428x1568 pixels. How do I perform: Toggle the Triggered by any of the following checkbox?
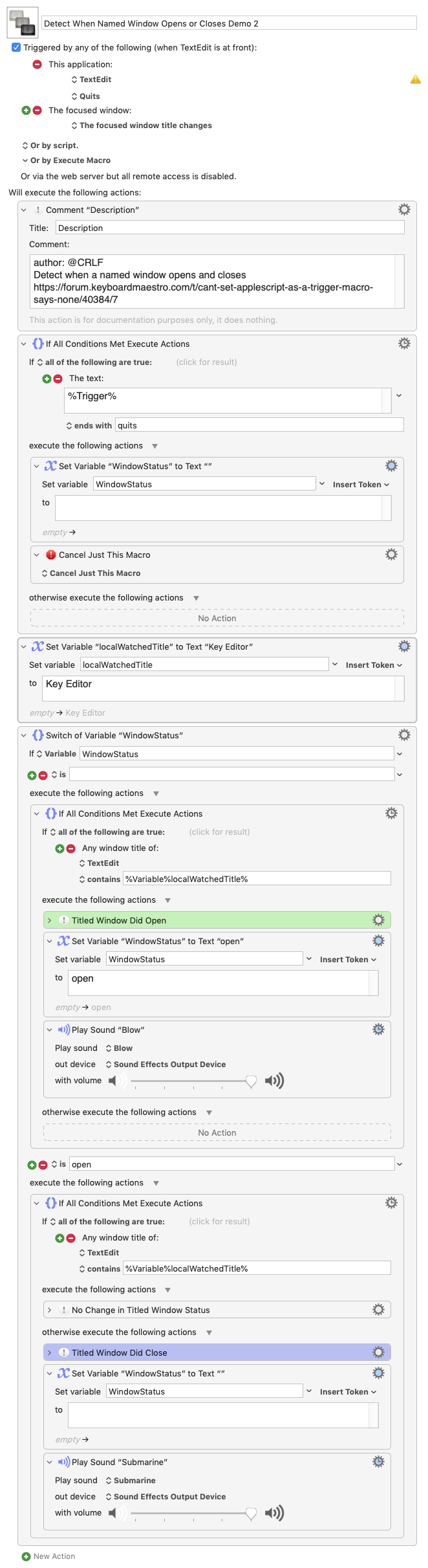point(16,47)
